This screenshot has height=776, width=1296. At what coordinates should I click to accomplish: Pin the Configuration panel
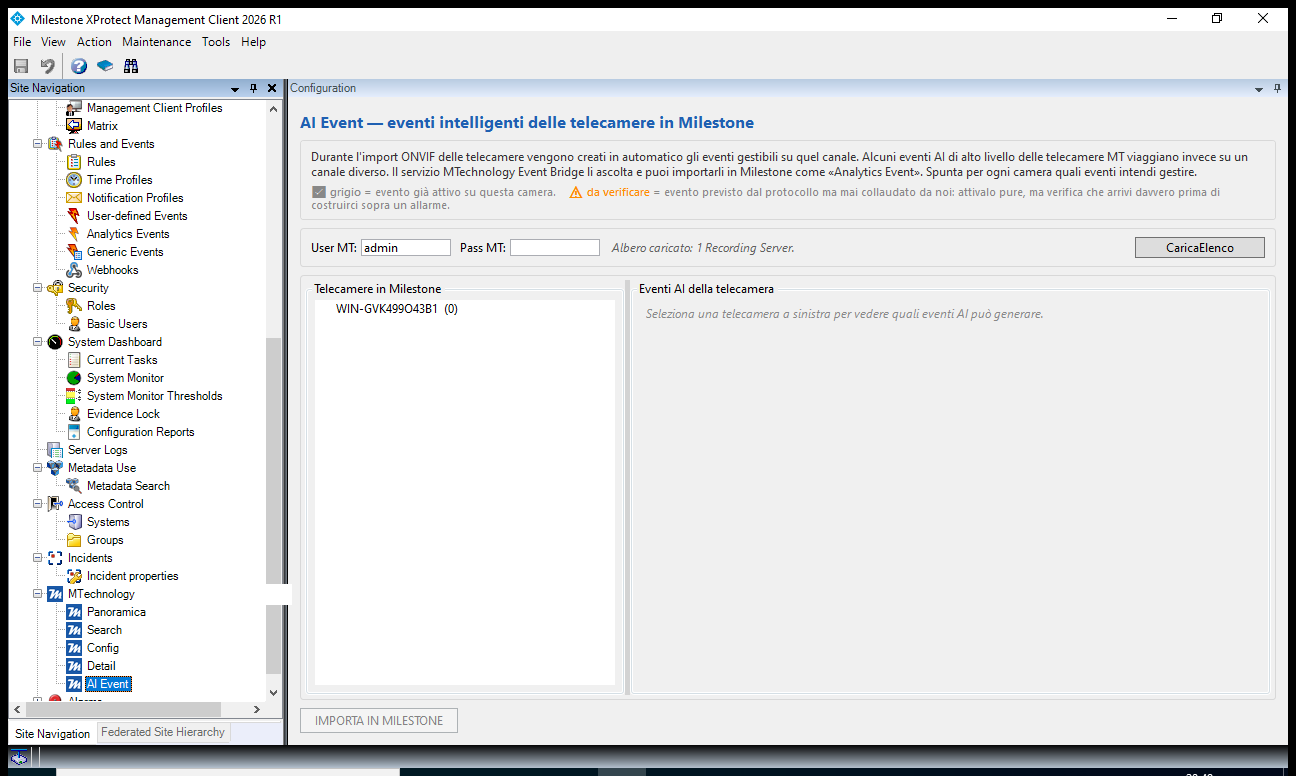(1277, 89)
